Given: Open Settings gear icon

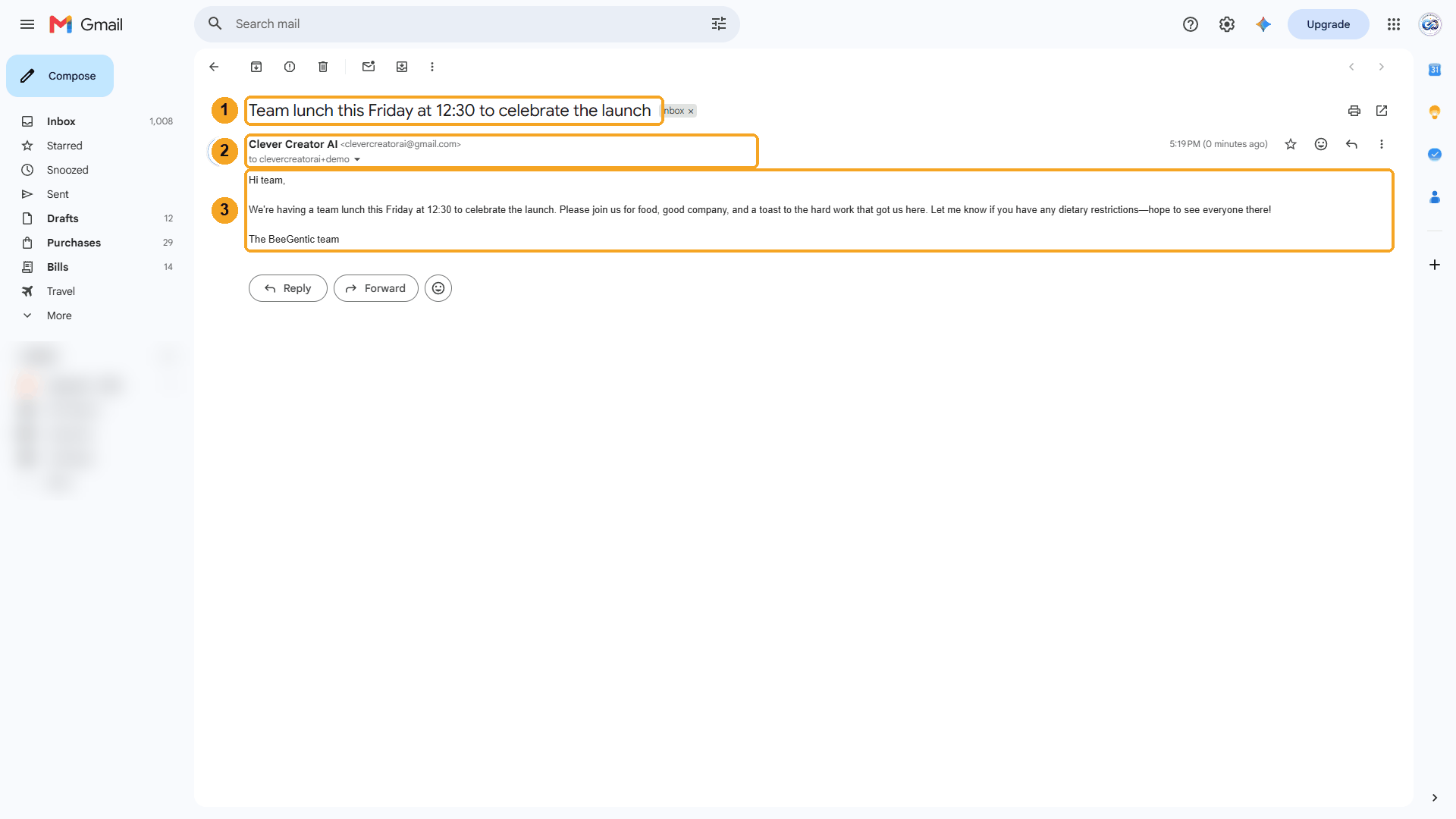Looking at the screenshot, I should (x=1227, y=24).
